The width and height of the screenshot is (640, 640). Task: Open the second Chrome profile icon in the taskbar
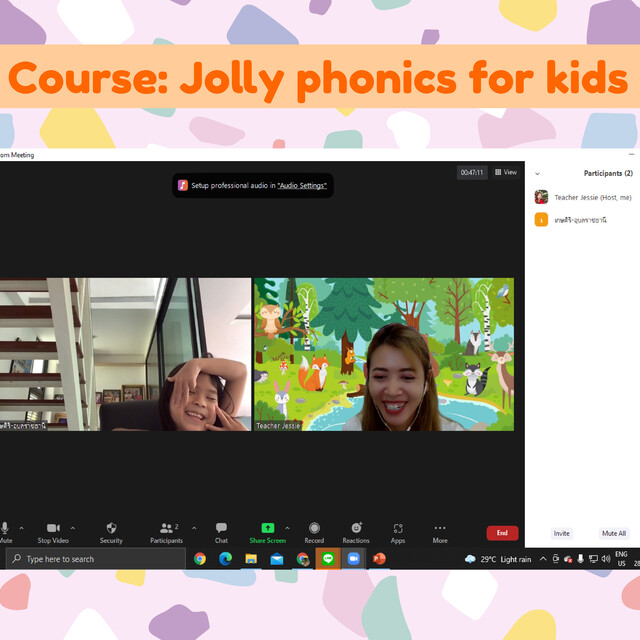(x=302, y=559)
